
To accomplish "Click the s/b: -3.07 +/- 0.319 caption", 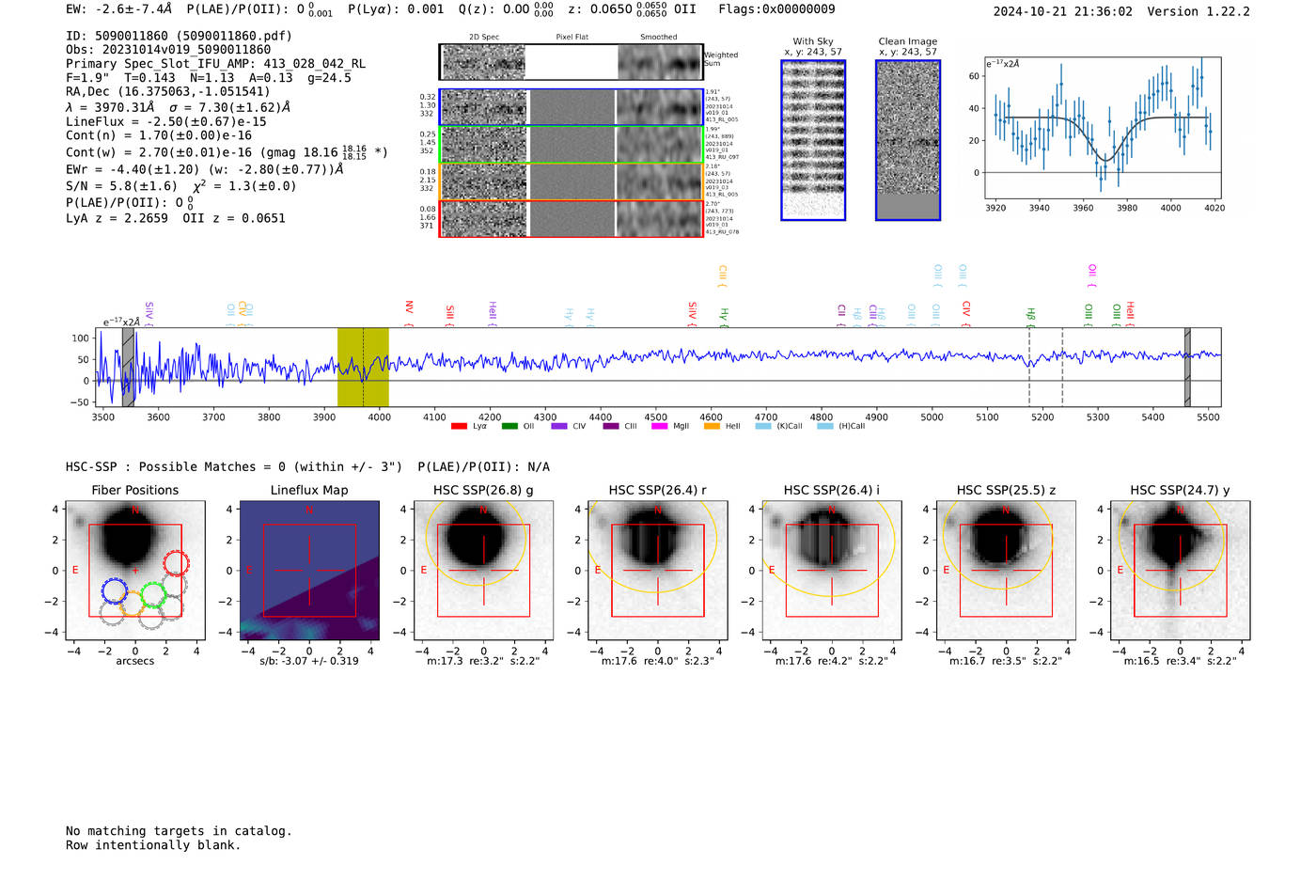I will point(309,661).
